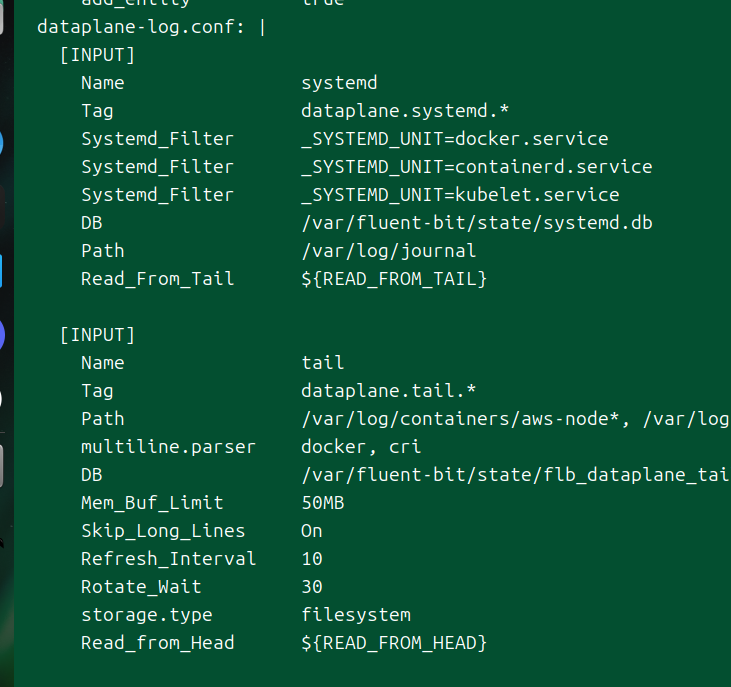Click the storage.type filesystem value
This screenshot has width=731, height=687.
356,615
